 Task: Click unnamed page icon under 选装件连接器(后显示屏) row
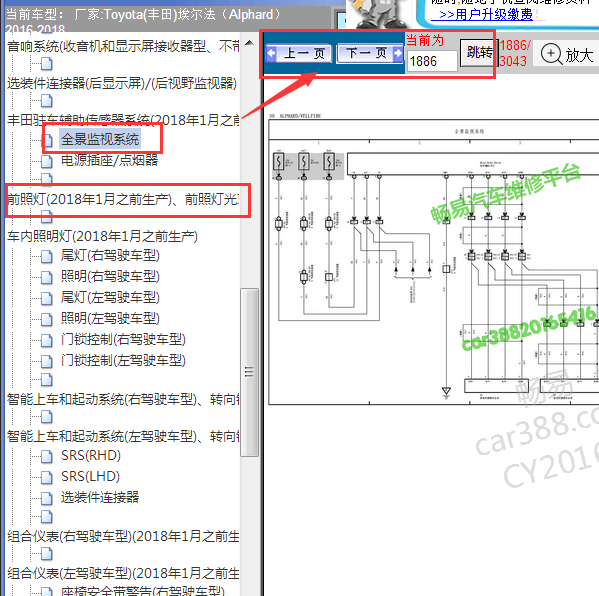pos(47,101)
